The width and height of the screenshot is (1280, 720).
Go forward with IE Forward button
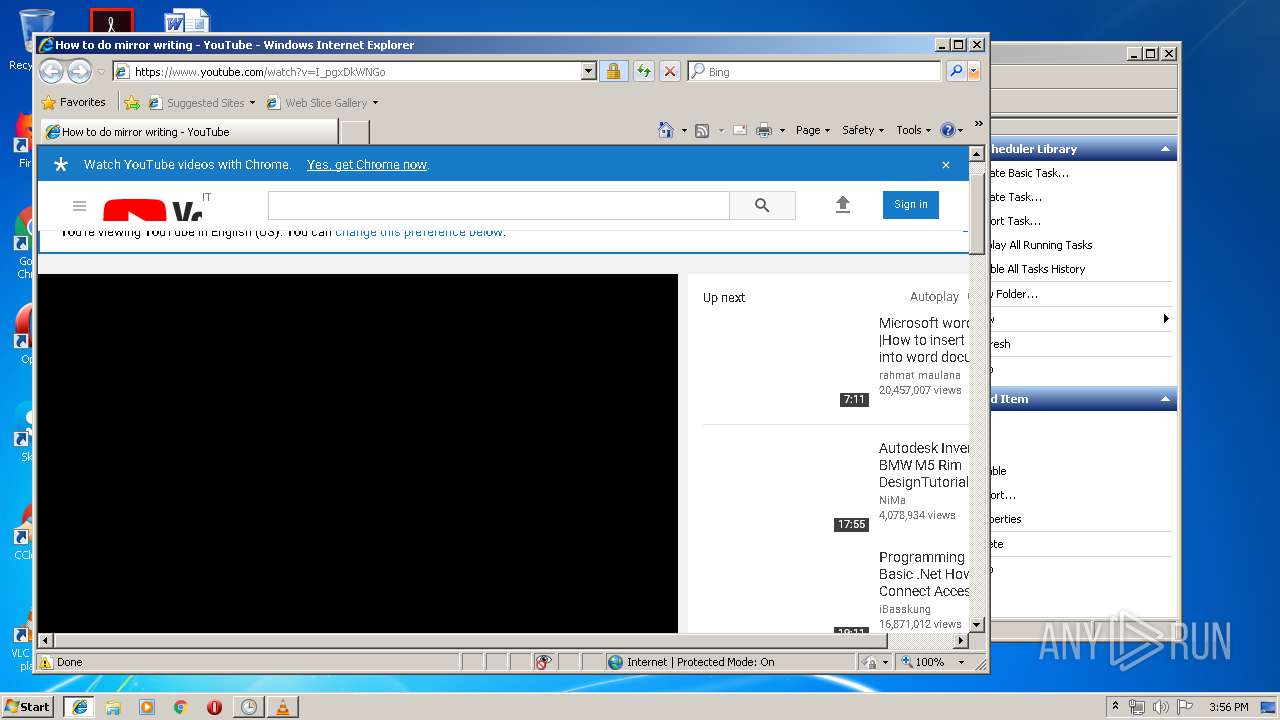click(79, 71)
